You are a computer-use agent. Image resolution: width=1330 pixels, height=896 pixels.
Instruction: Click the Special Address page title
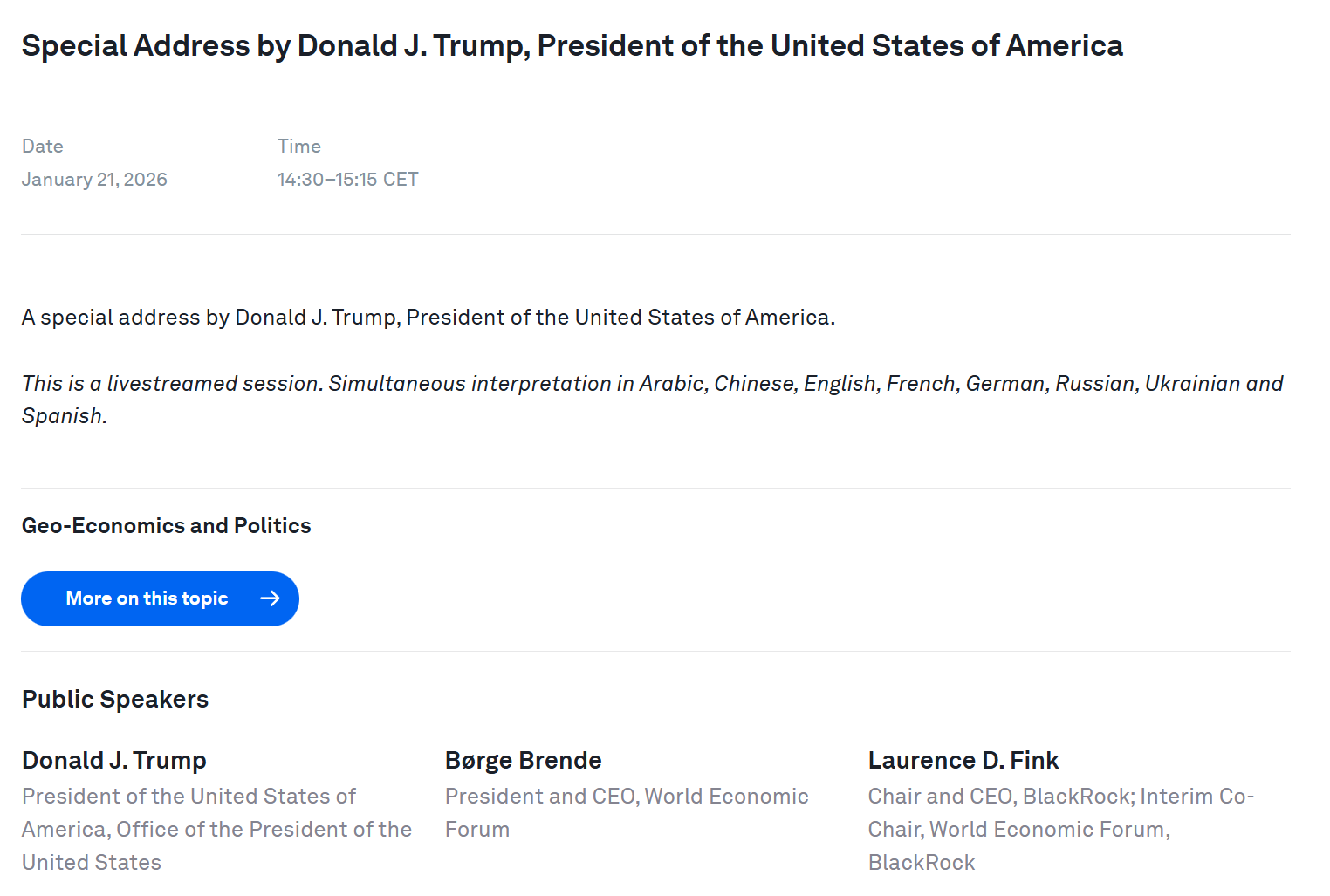tap(572, 46)
